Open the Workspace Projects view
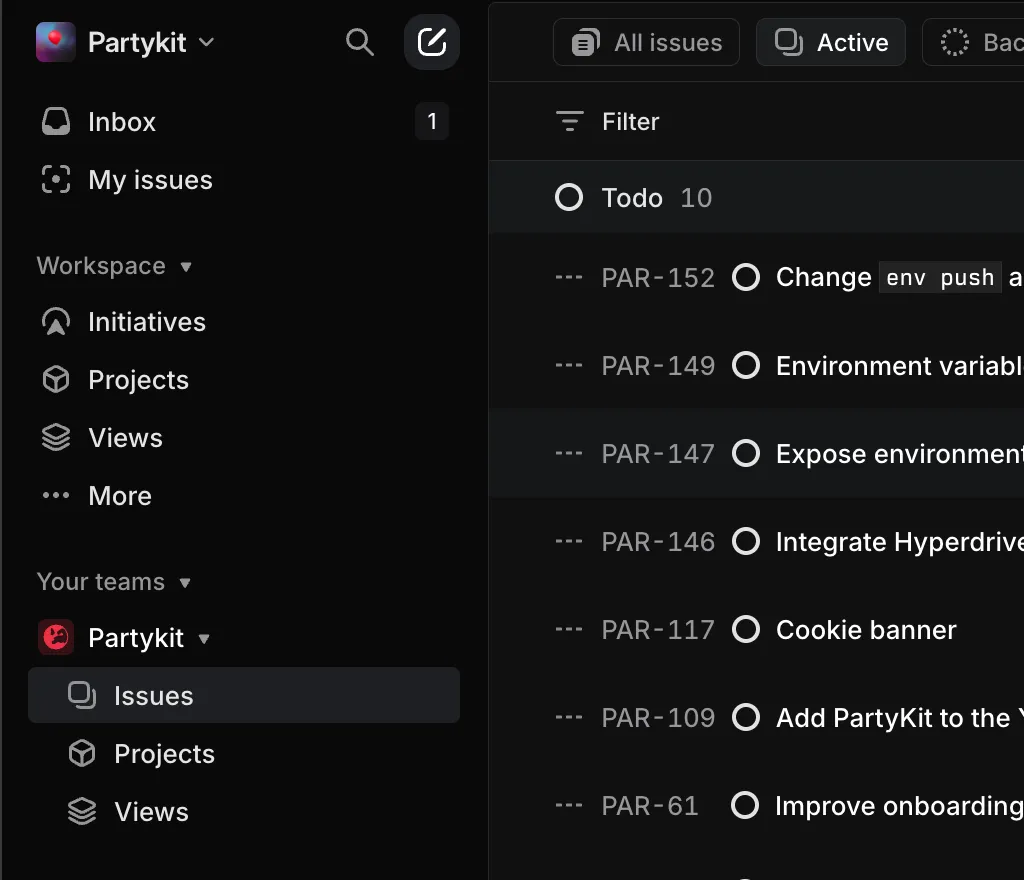1024x880 pixels. pyautogui.click(x=137, y=379)
